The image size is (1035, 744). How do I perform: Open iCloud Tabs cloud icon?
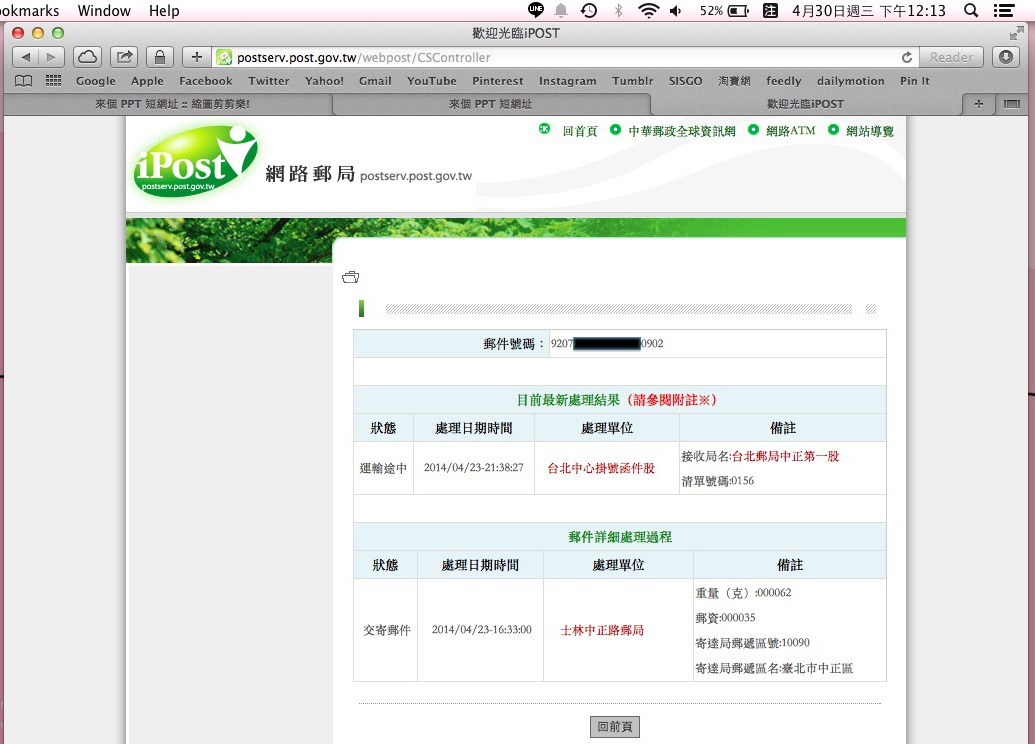pyautogui.click(x=87, y=57)
